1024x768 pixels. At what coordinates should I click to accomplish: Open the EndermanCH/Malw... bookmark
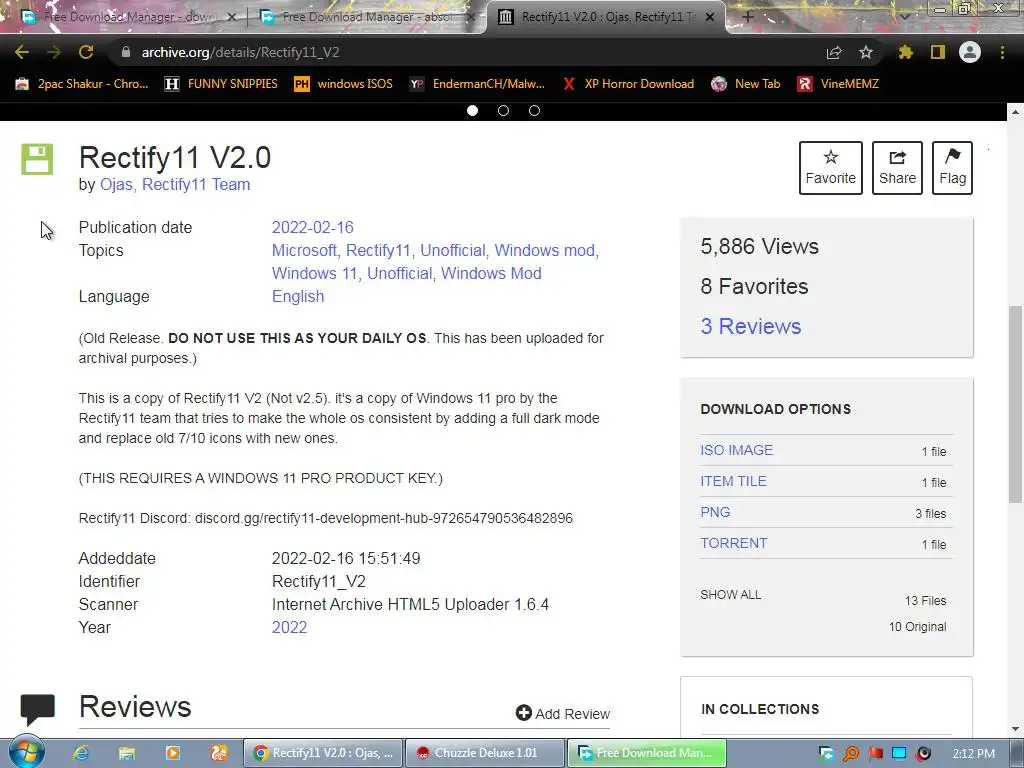click(x=477, y=84)
